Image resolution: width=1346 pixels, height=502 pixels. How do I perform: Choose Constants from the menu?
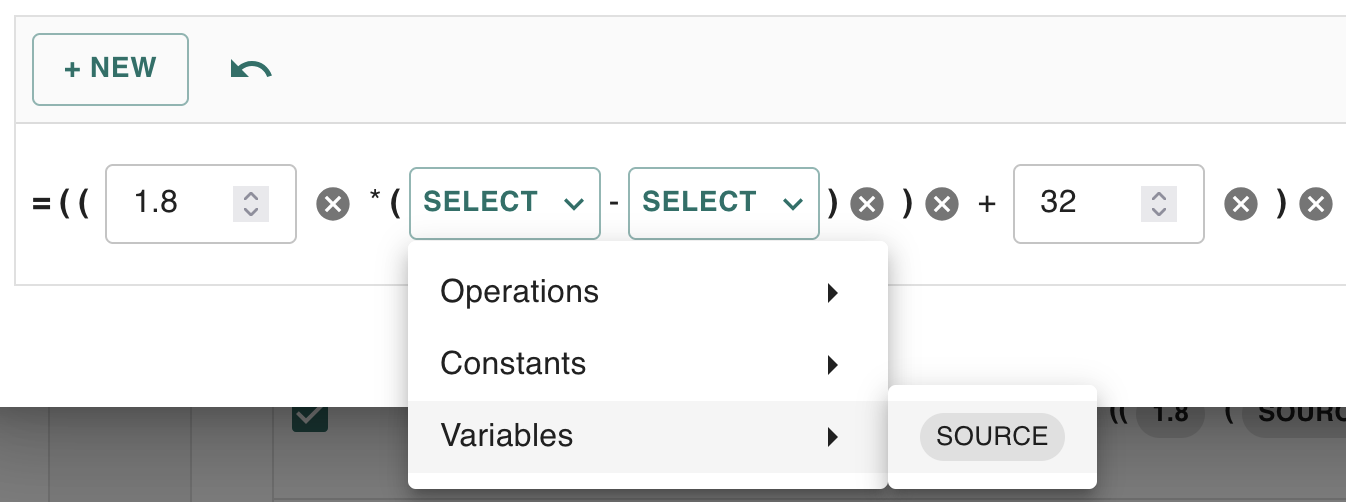tap(513, 363)
